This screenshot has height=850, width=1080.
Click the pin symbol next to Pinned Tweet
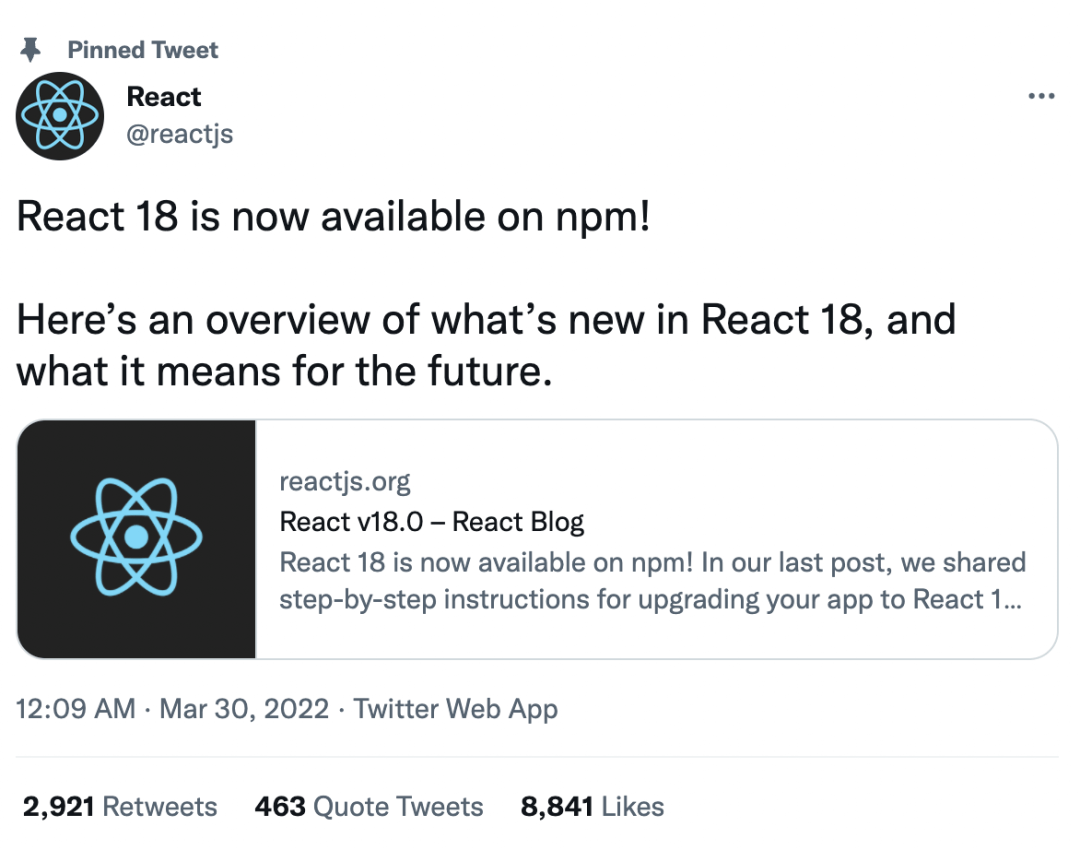tap(32, 49)
